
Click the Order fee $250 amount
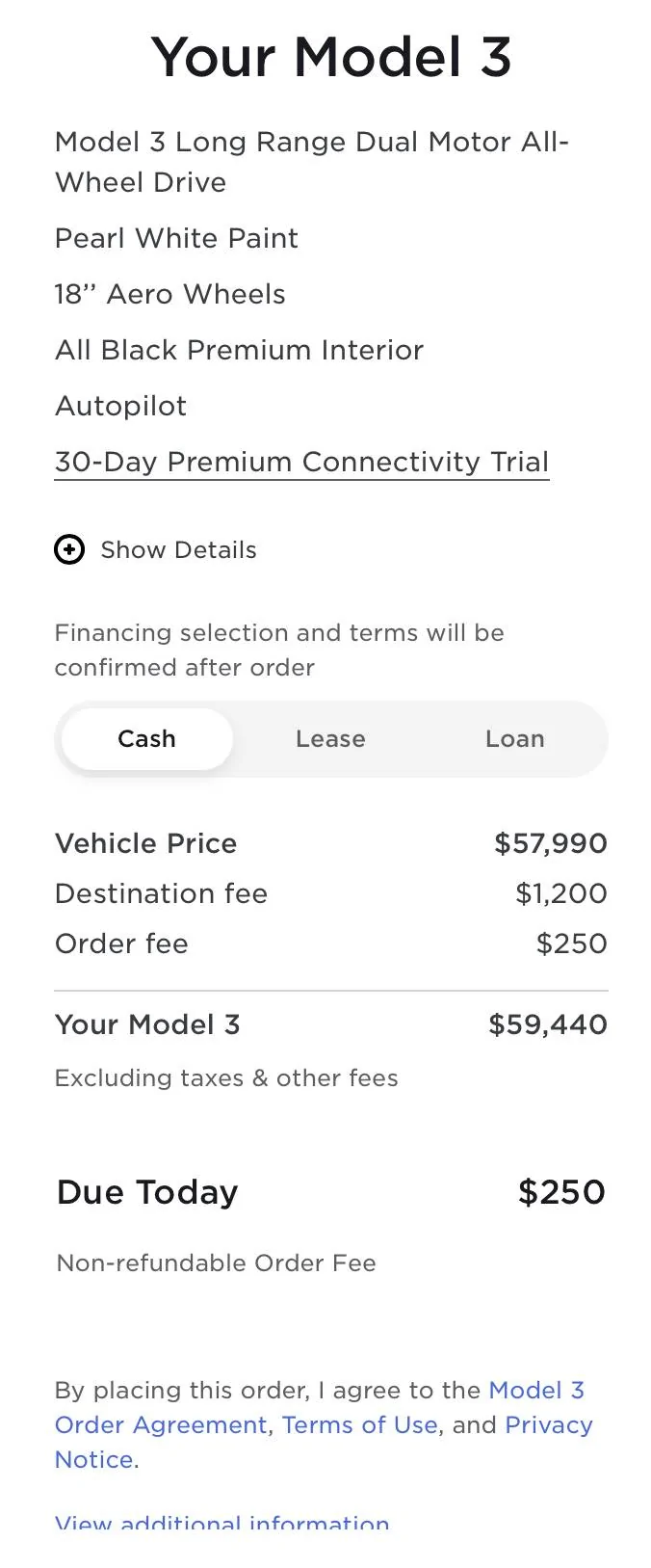pos(571,944)
